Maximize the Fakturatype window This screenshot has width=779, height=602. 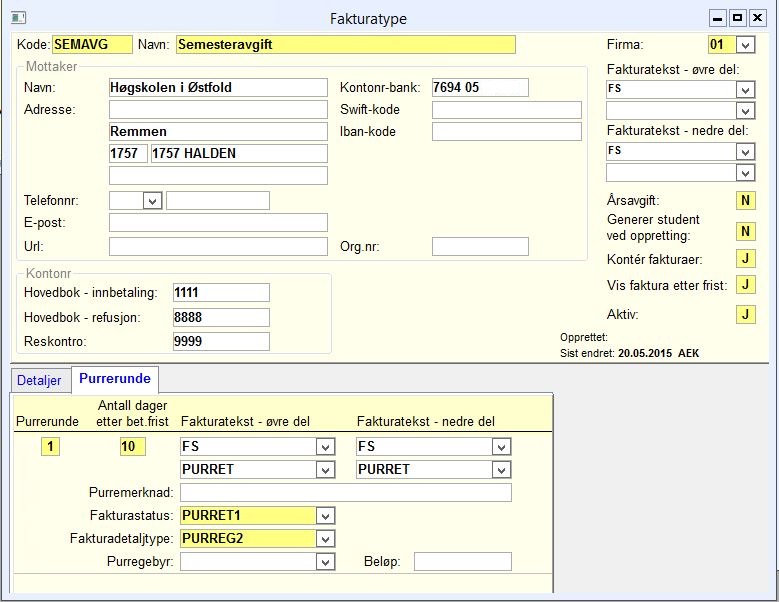[x=737, y=19]
